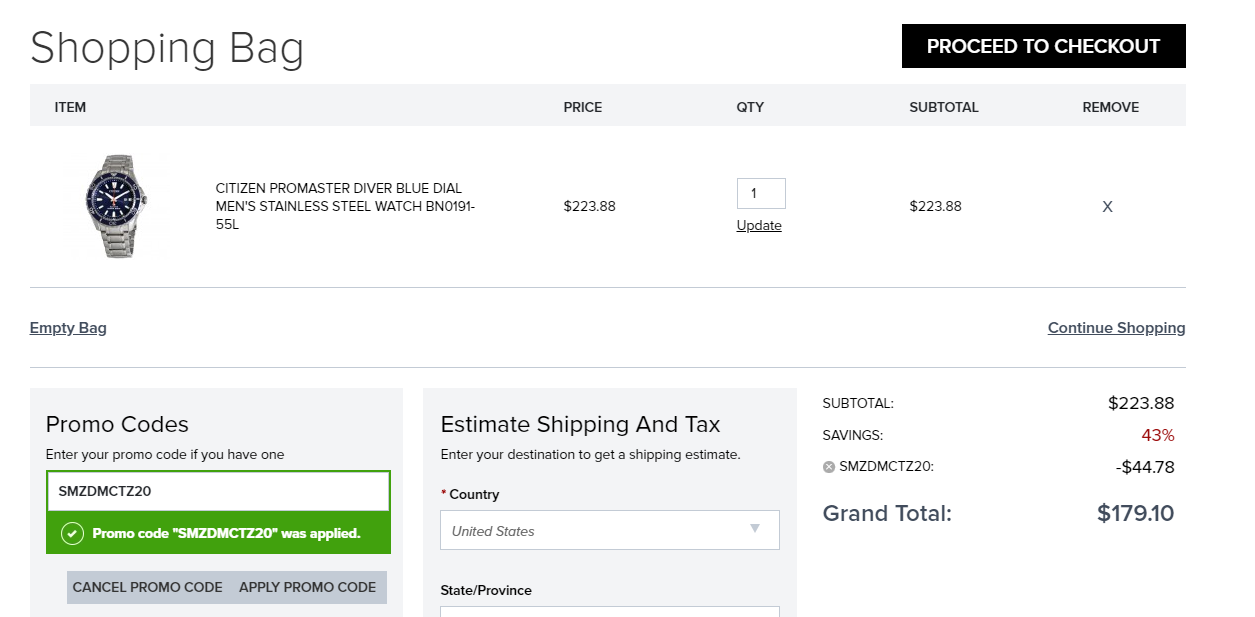Click the 43% savings value
Image resolution: width=1255 pixels, height=617 pixels.
pos(1158,436)
